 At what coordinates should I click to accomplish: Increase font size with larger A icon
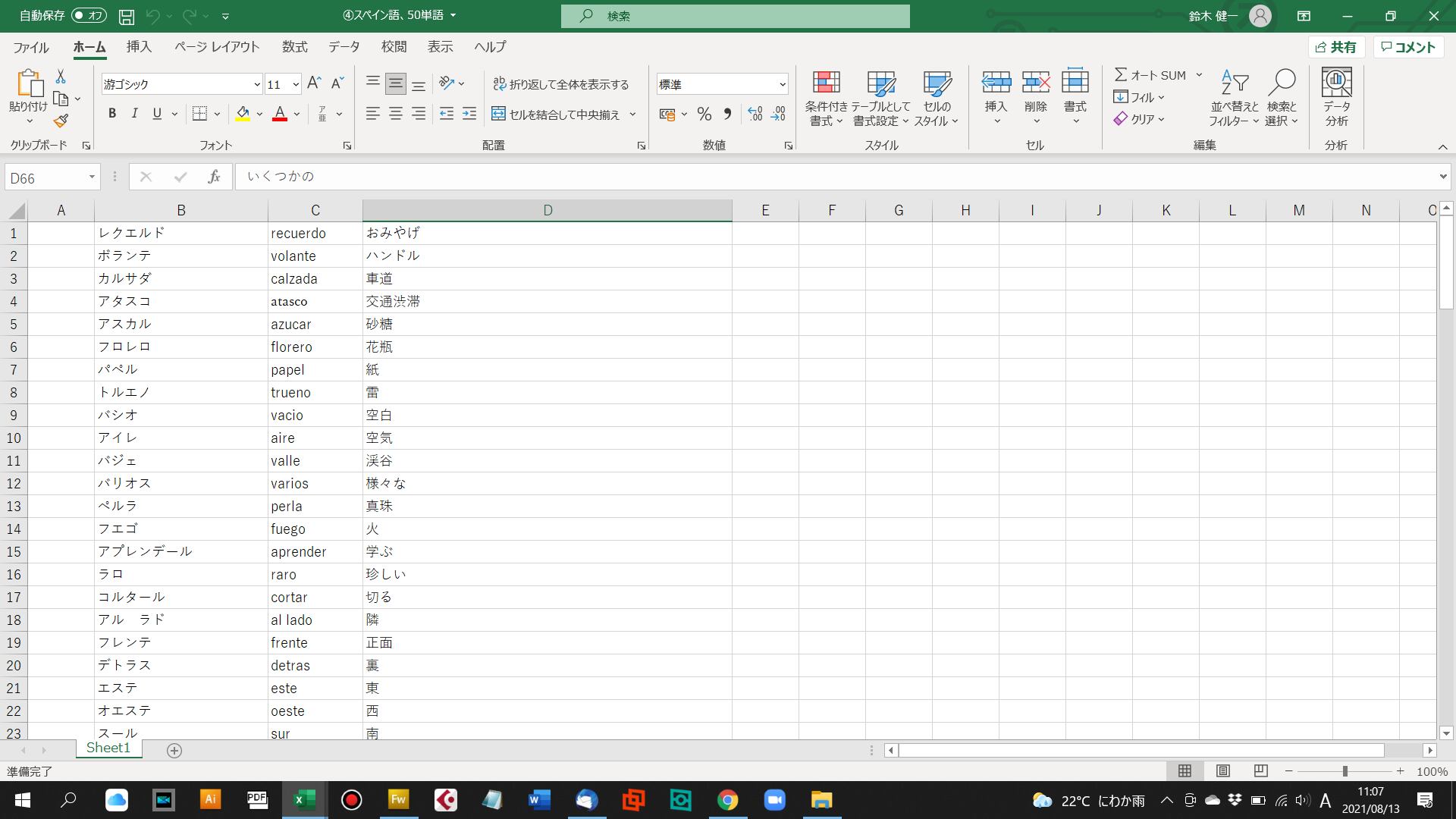pos(314,83)
